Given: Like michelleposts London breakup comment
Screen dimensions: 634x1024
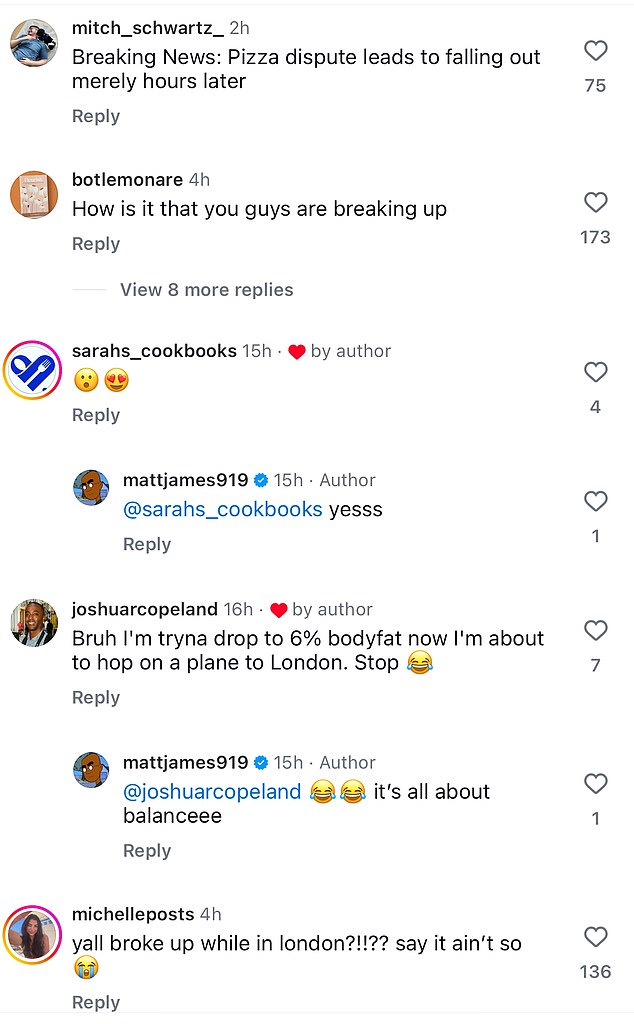Looking at the screenshot, I should [595, 936].
